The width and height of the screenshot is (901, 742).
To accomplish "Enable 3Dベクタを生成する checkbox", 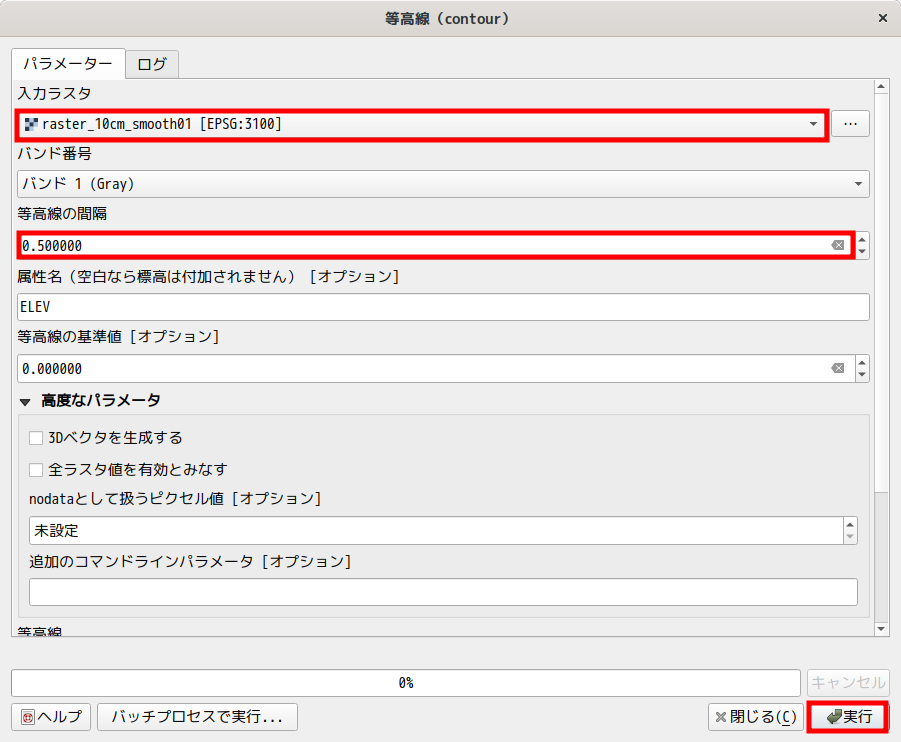I will (36, 438).
